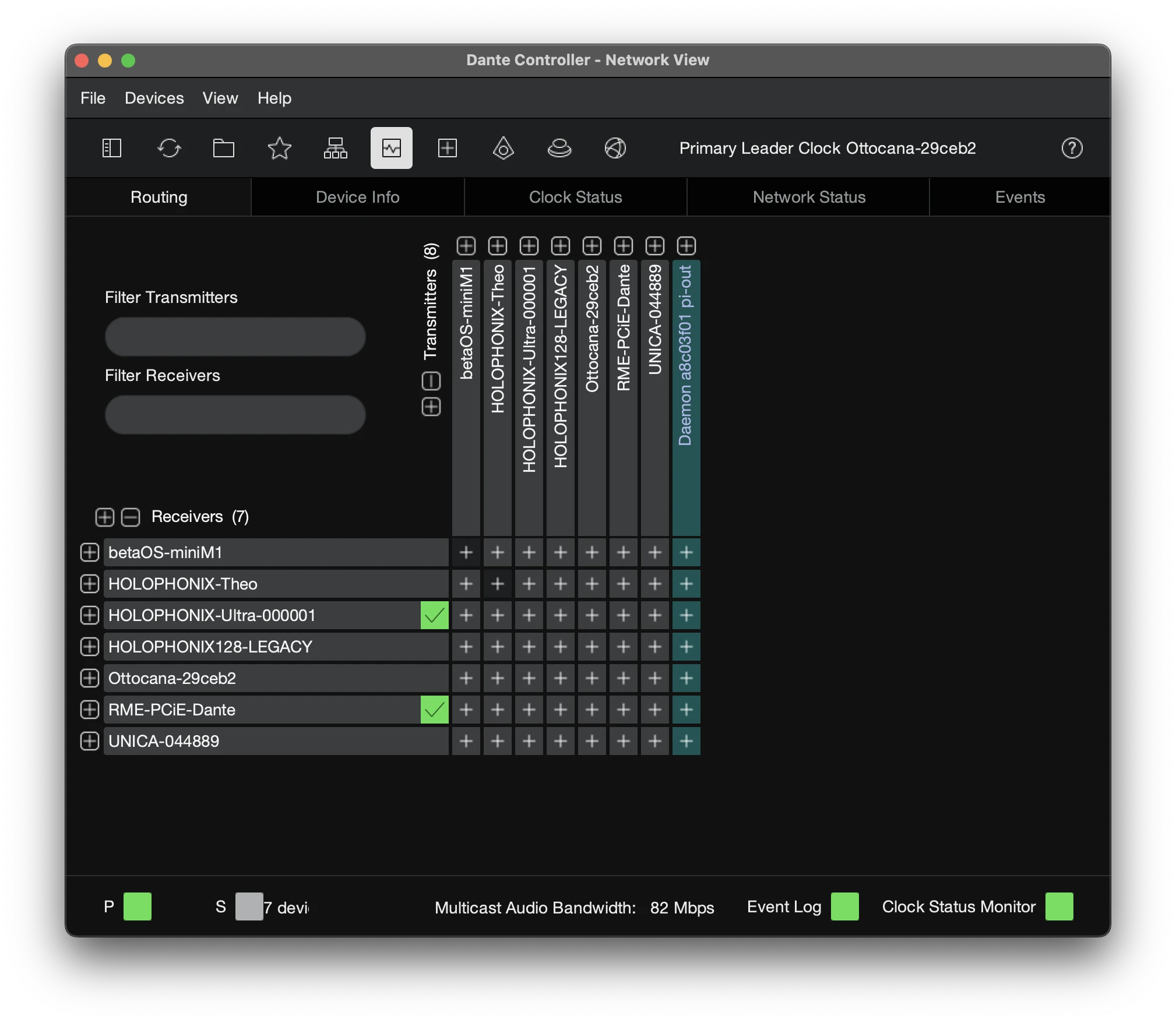Viewport: 1176px width, 1023px height.
Task: Click the refresh arrows toolbar icon
Action: click(x=170, y=148)
